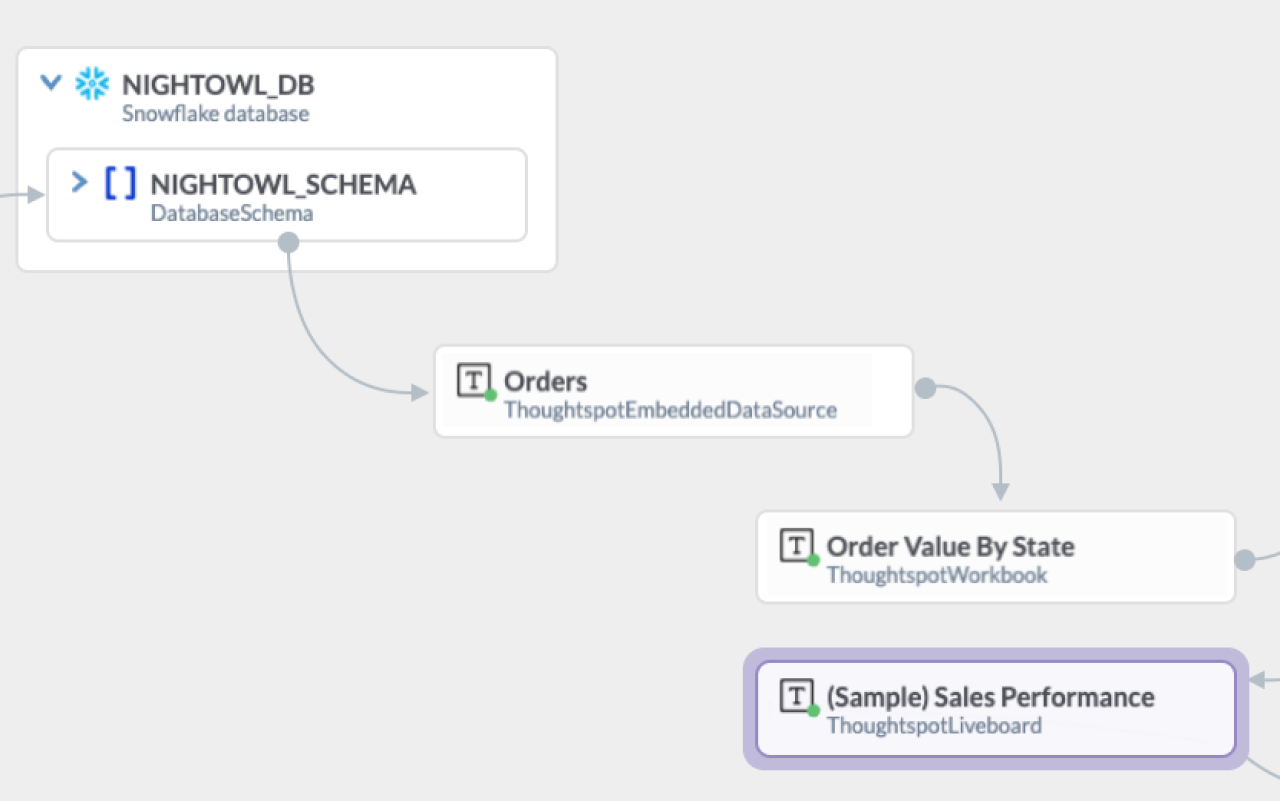Open the Orders data source node
1280x801 pixels.
(673, 391)
